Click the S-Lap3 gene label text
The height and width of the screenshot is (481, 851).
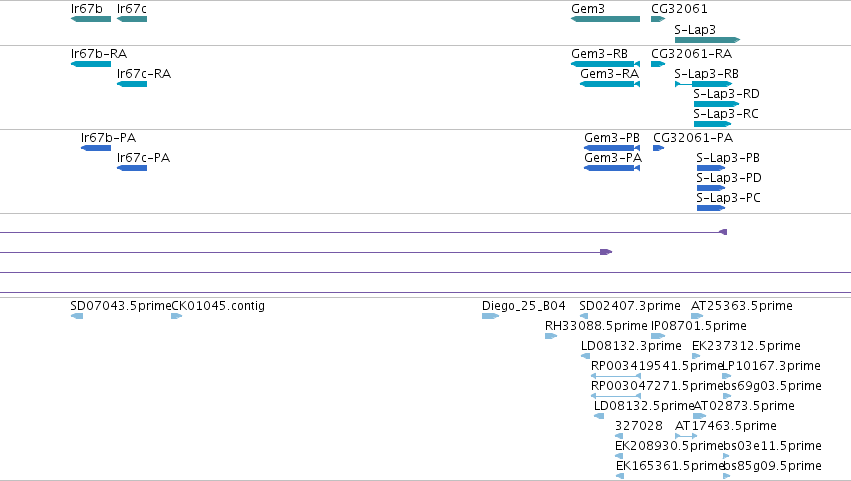tap(695, 30)
